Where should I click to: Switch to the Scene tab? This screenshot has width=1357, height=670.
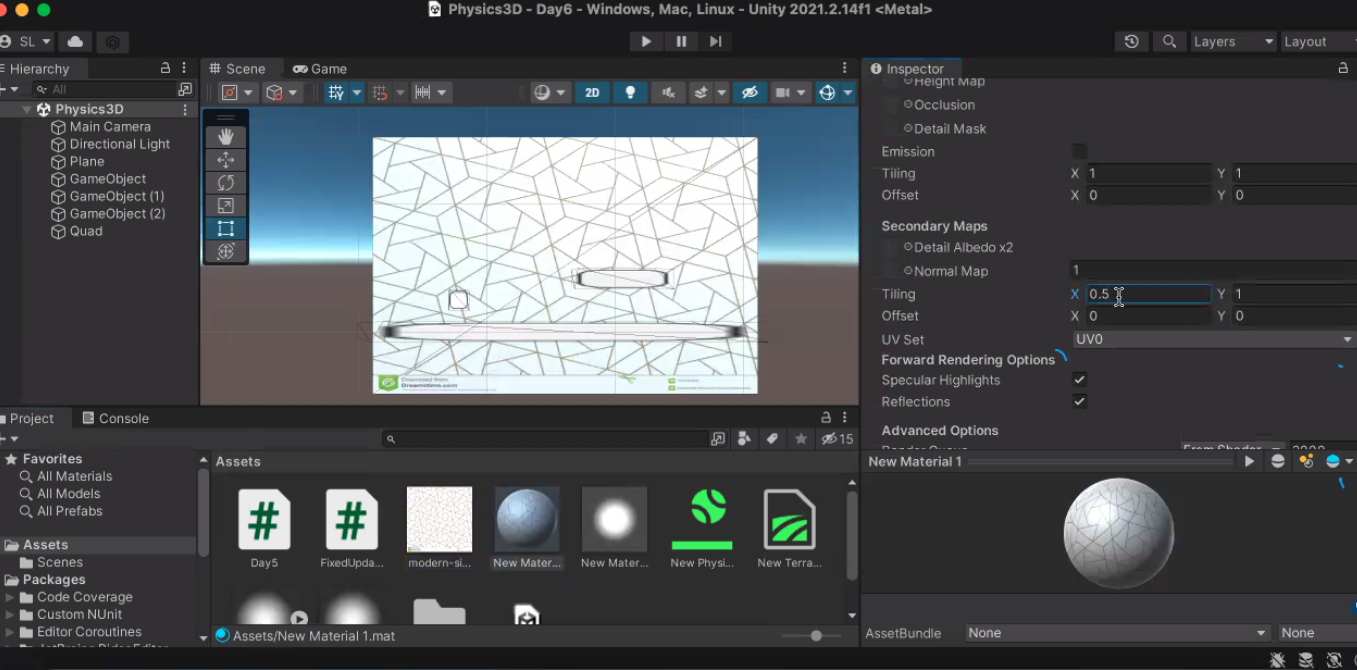point(237,68)
